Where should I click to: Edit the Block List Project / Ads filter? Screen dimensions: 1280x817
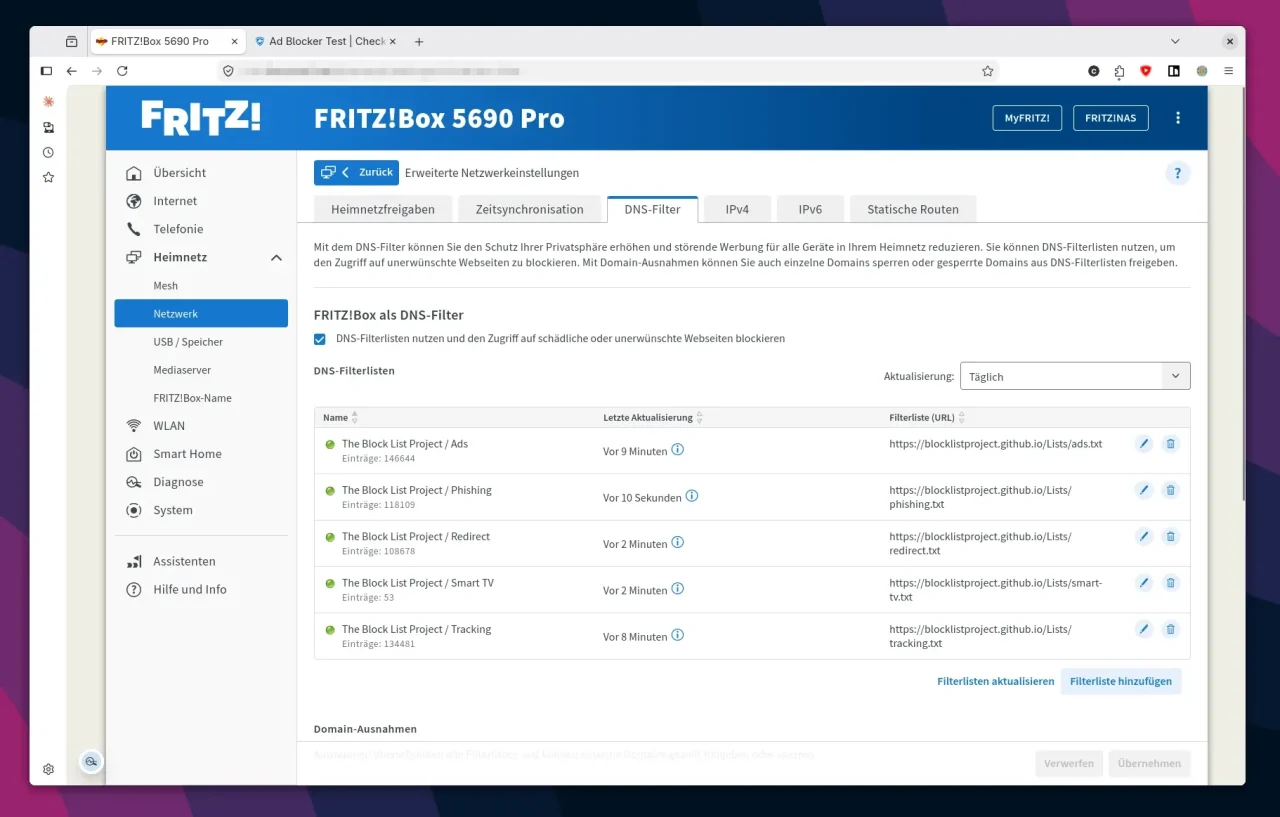click(x=1144, y=444)
